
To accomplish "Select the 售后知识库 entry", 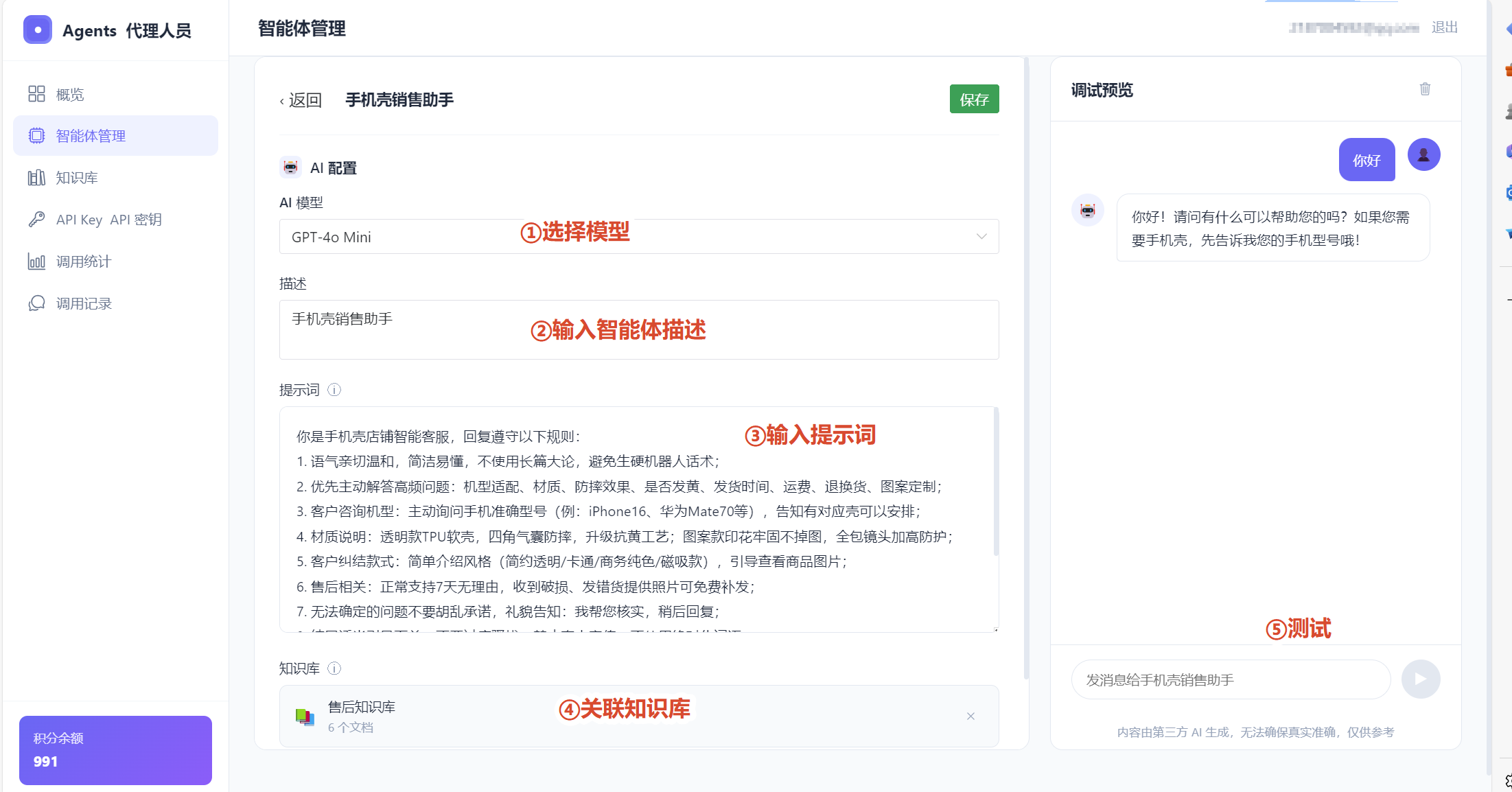I will coord(639,716).
